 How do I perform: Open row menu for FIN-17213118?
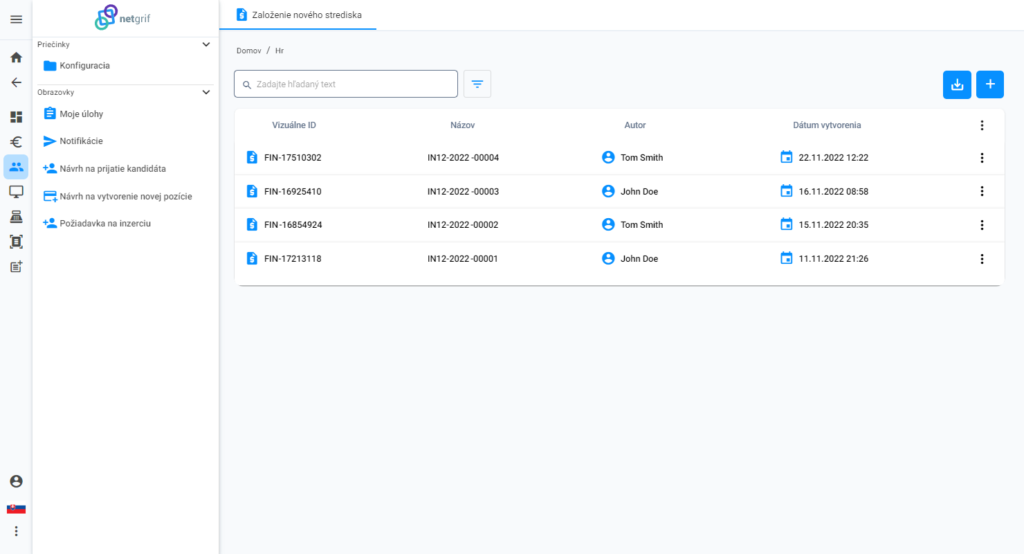tap(982, 259)
